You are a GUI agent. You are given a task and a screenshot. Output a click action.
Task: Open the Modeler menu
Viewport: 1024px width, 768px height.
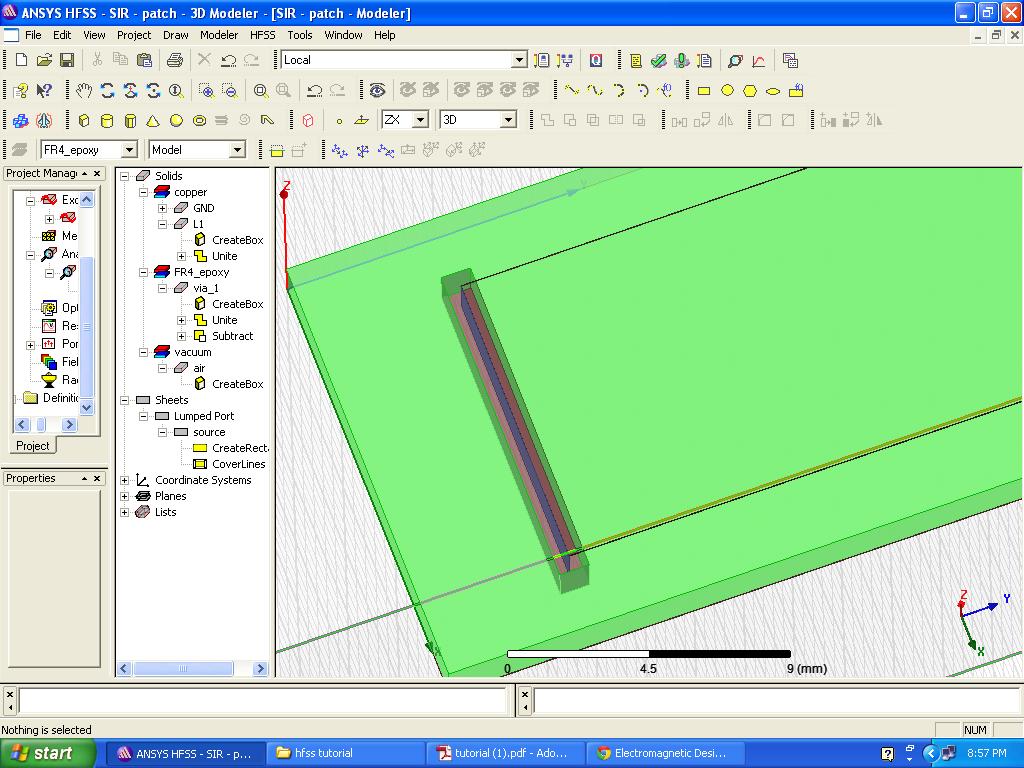click(x=219, y=35)
